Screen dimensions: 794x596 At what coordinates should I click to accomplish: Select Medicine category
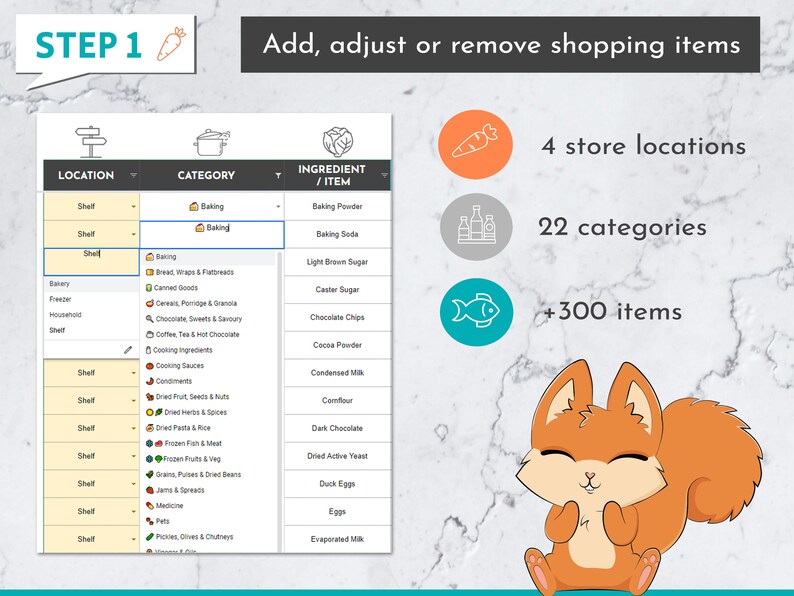[x=209, y=505]
